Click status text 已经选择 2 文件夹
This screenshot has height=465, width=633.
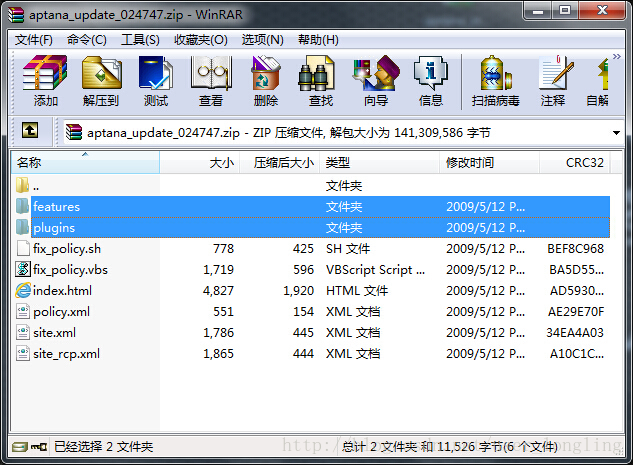[x=104, y=446]
